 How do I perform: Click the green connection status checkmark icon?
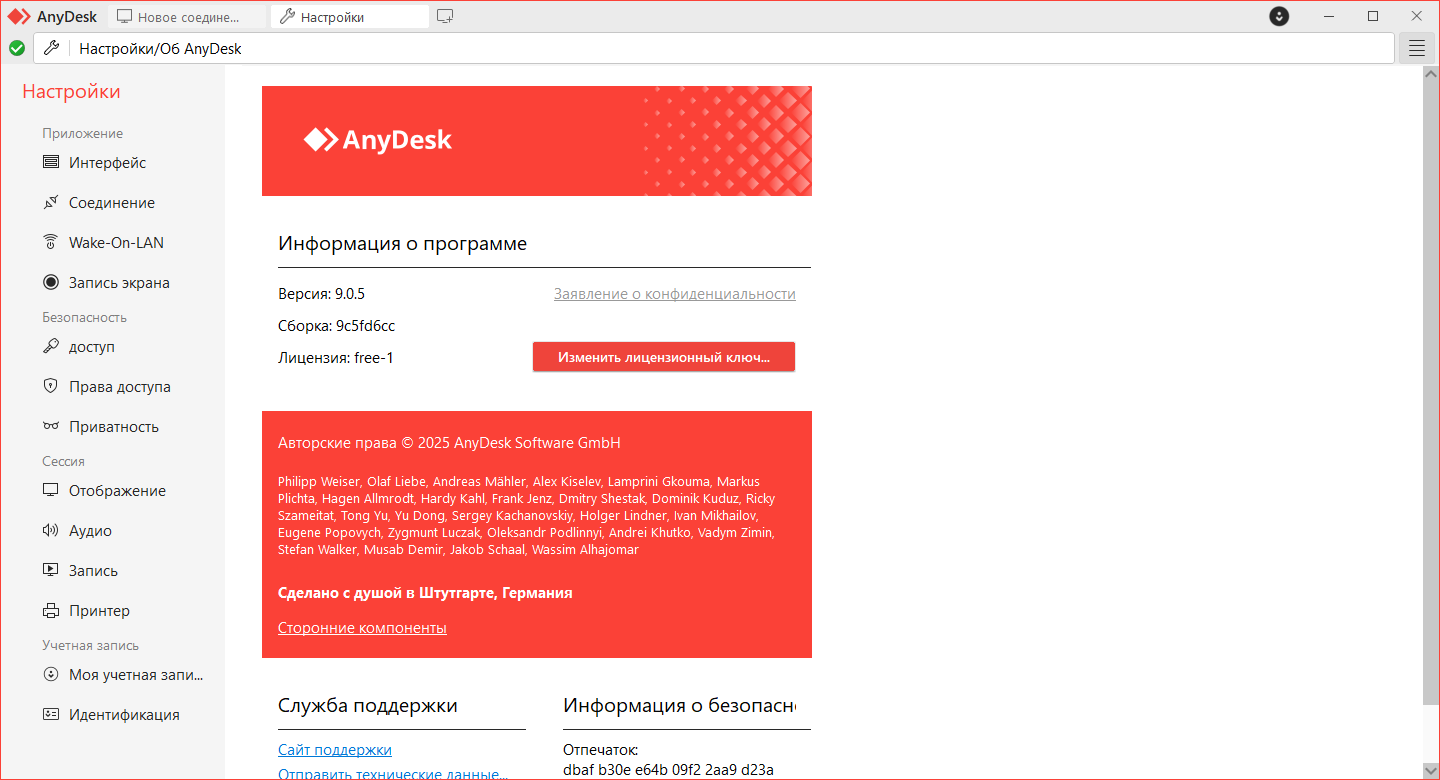[x=17, y=48]
